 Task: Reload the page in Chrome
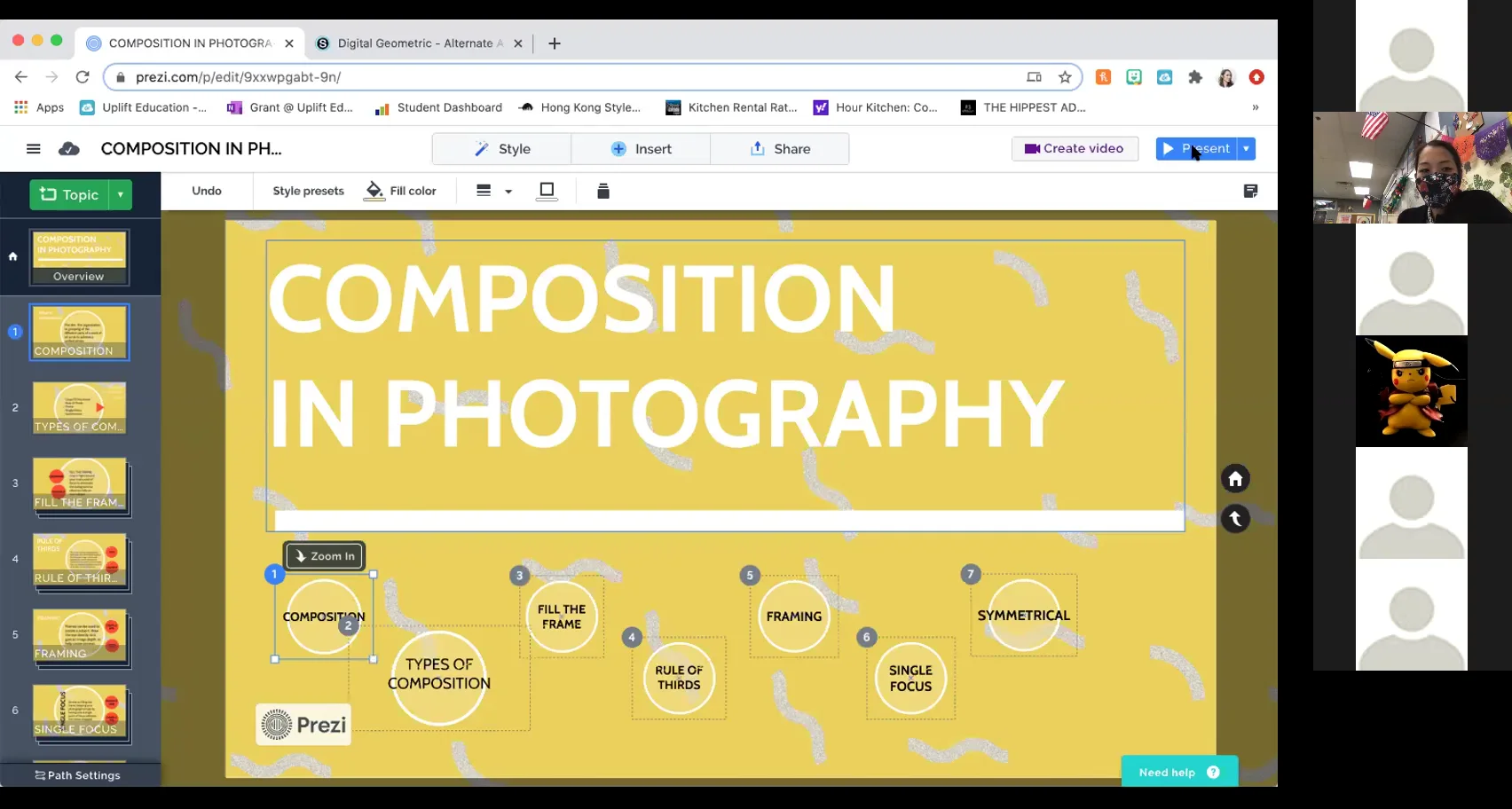click(83, 77)
